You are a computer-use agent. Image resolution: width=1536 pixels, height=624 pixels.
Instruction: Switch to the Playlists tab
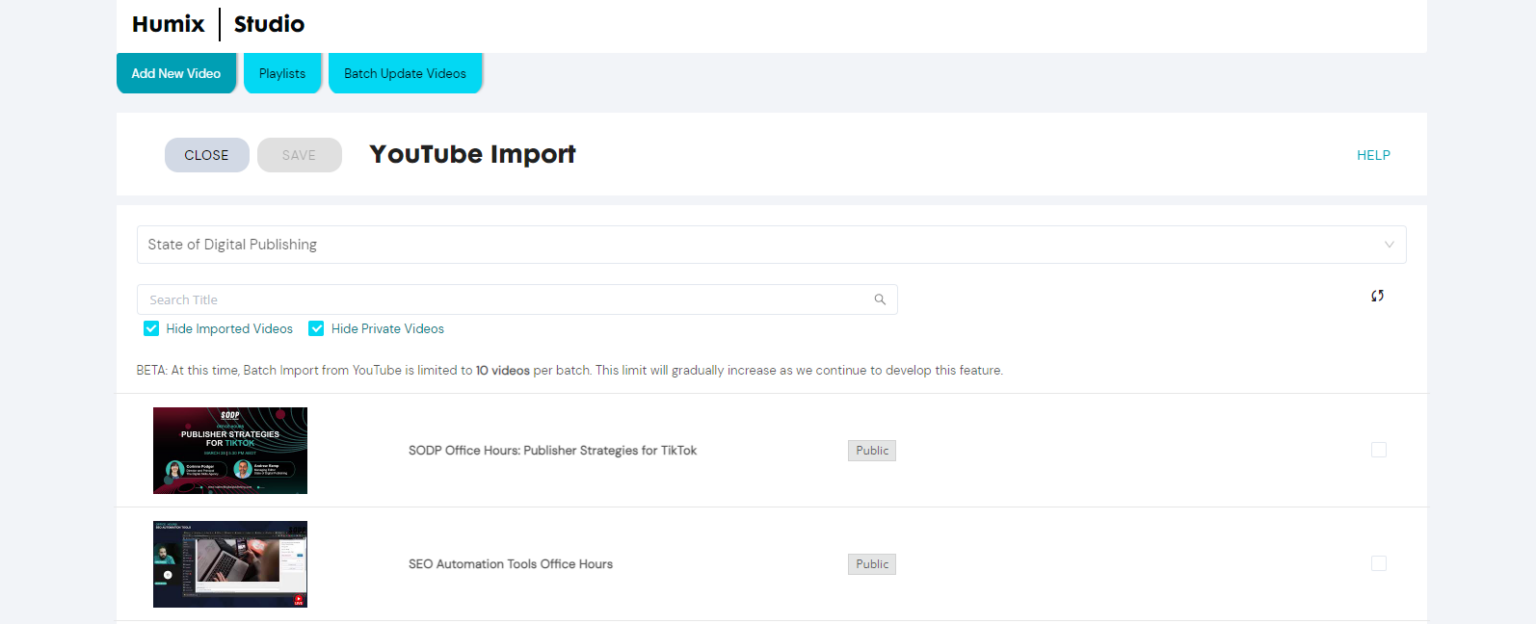coord(282,73)
